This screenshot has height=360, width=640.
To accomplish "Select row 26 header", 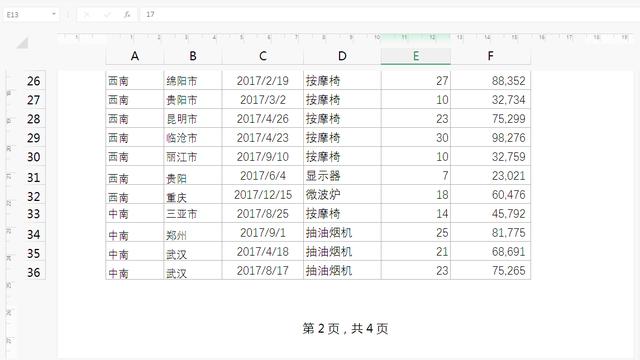I will [34, 81].
